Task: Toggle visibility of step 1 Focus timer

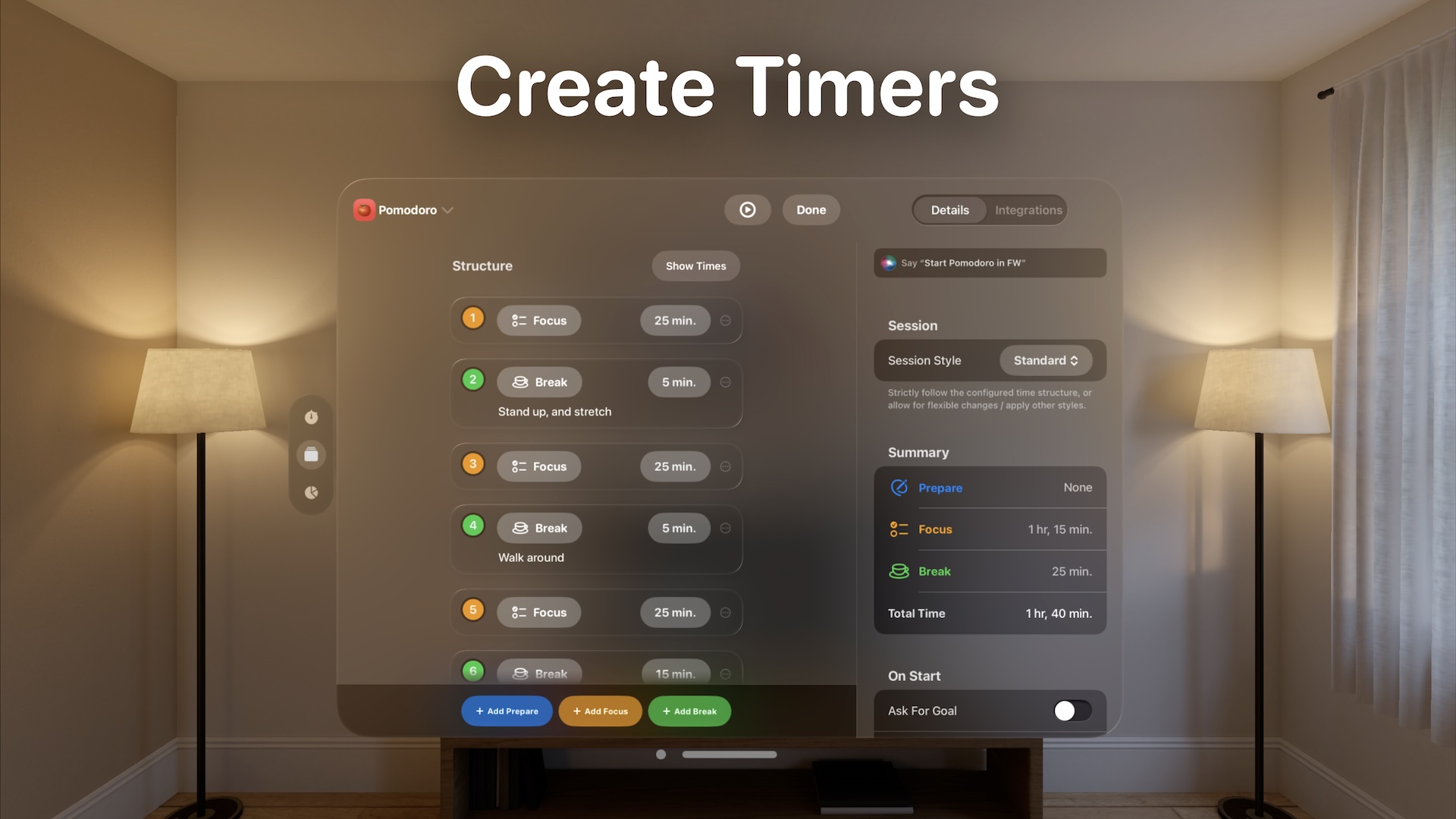Action: (724, 319)
